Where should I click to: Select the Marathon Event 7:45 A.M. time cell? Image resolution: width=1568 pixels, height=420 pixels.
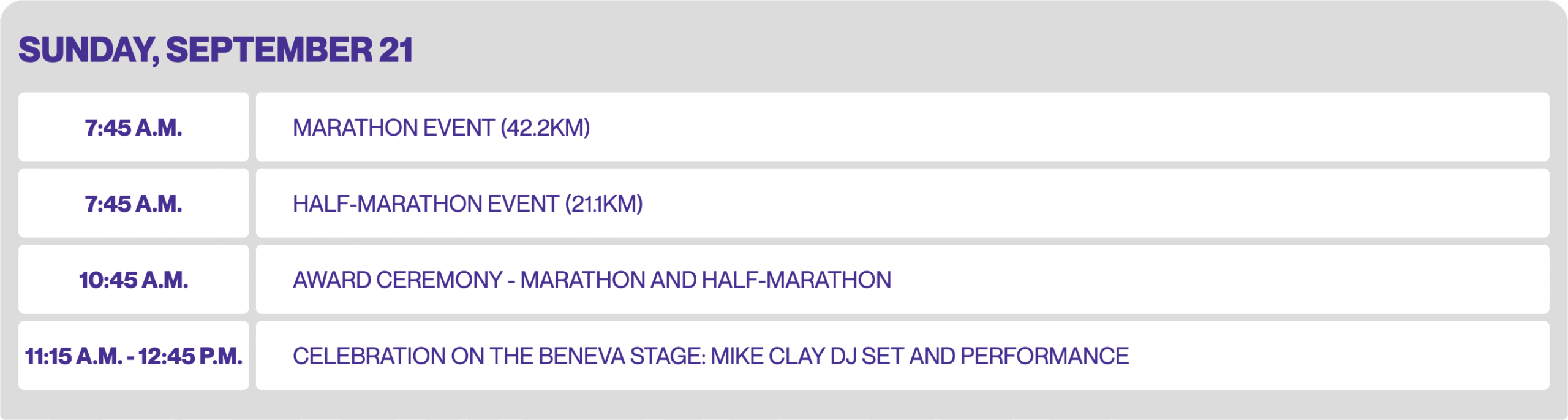pyautogui.click(x=134, y=128)
